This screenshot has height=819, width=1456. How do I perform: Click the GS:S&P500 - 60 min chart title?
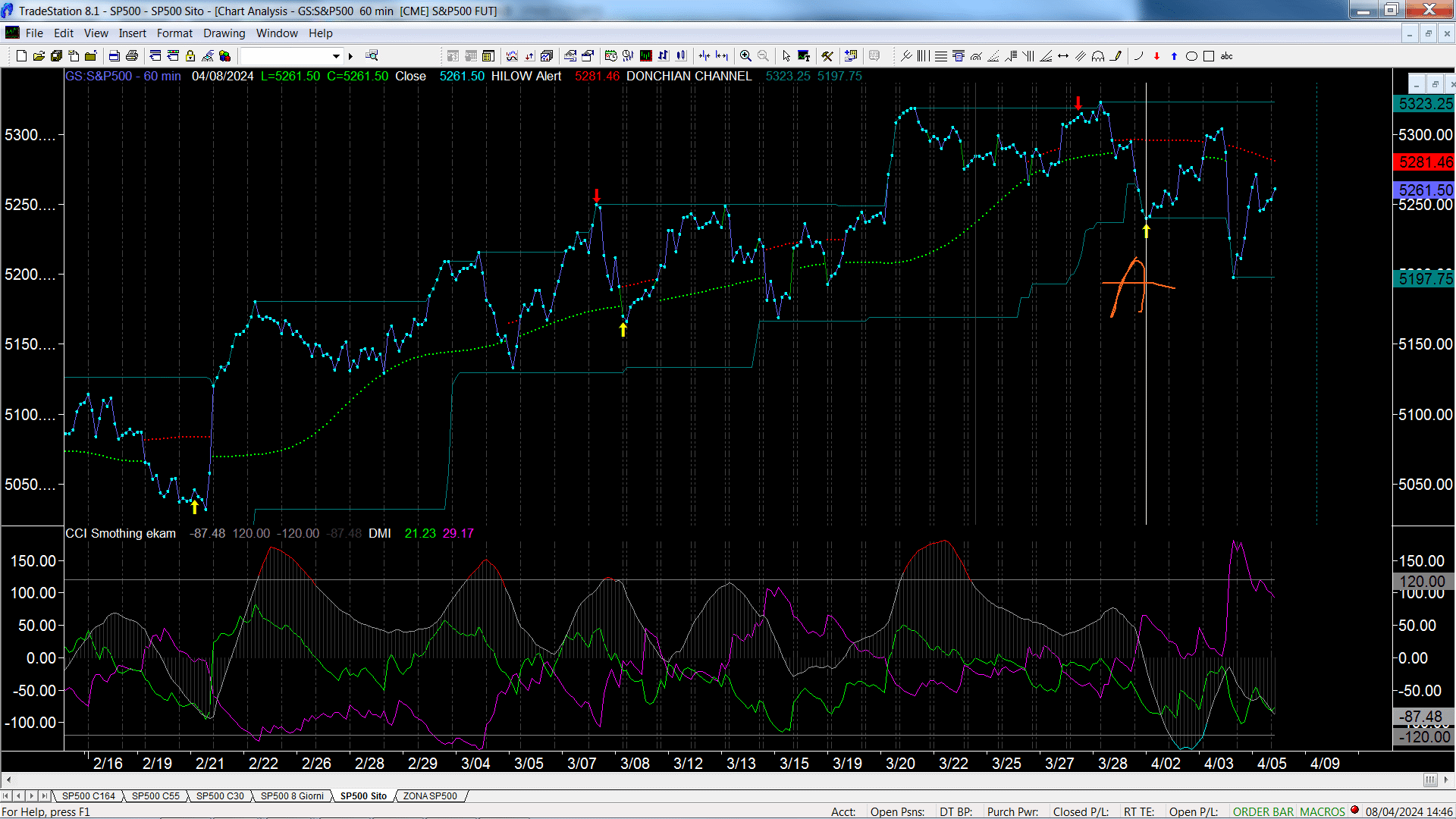123,77
